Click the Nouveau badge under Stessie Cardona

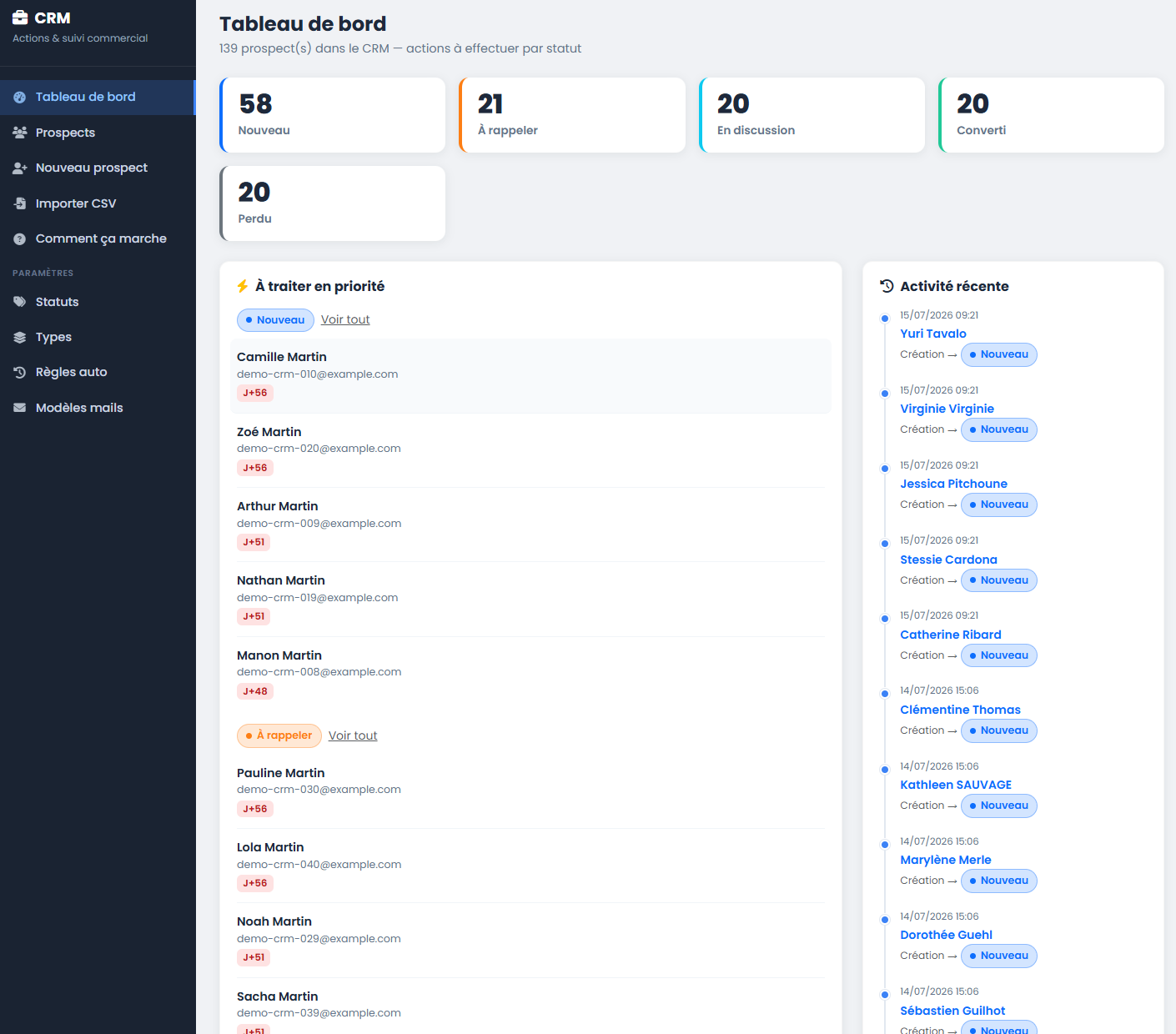(999, 580)
